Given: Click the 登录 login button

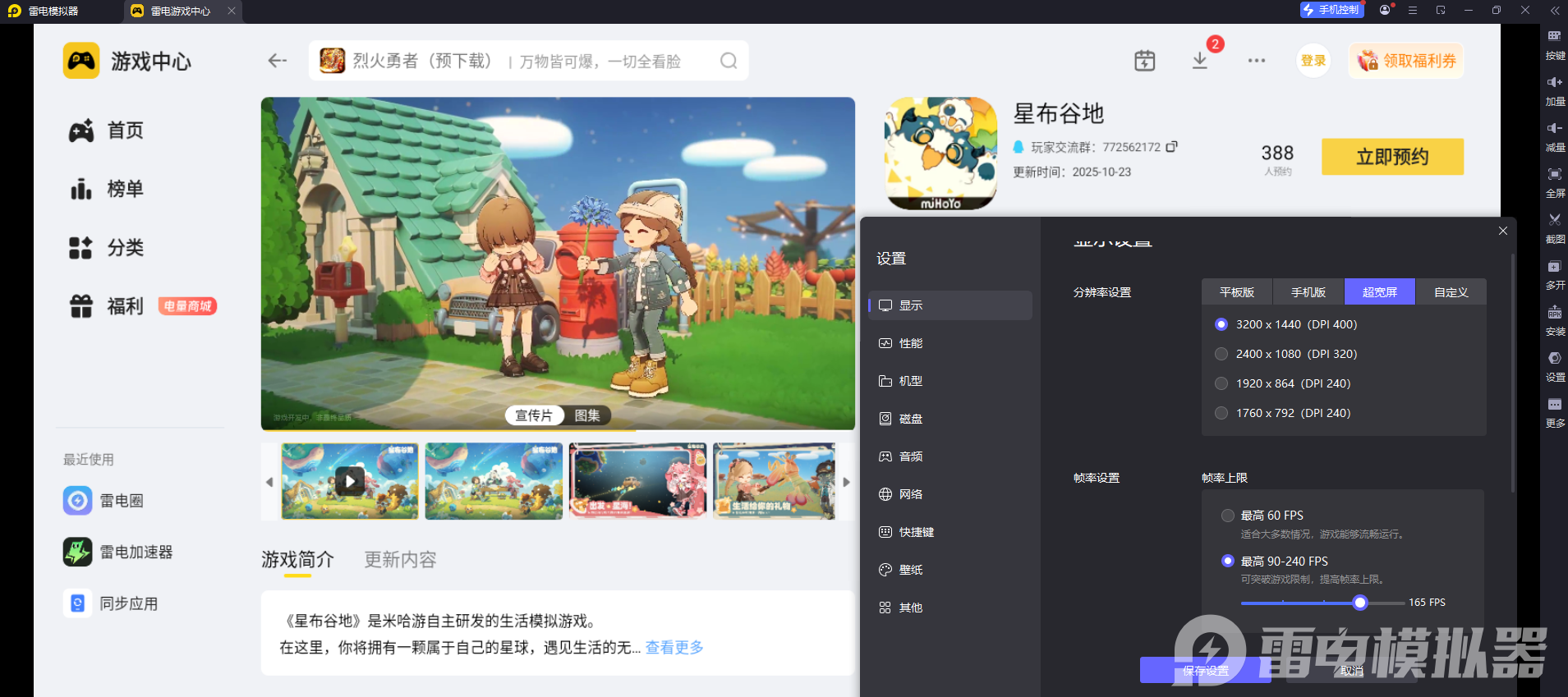Looking at the screenshot, I should [1313, 61].
